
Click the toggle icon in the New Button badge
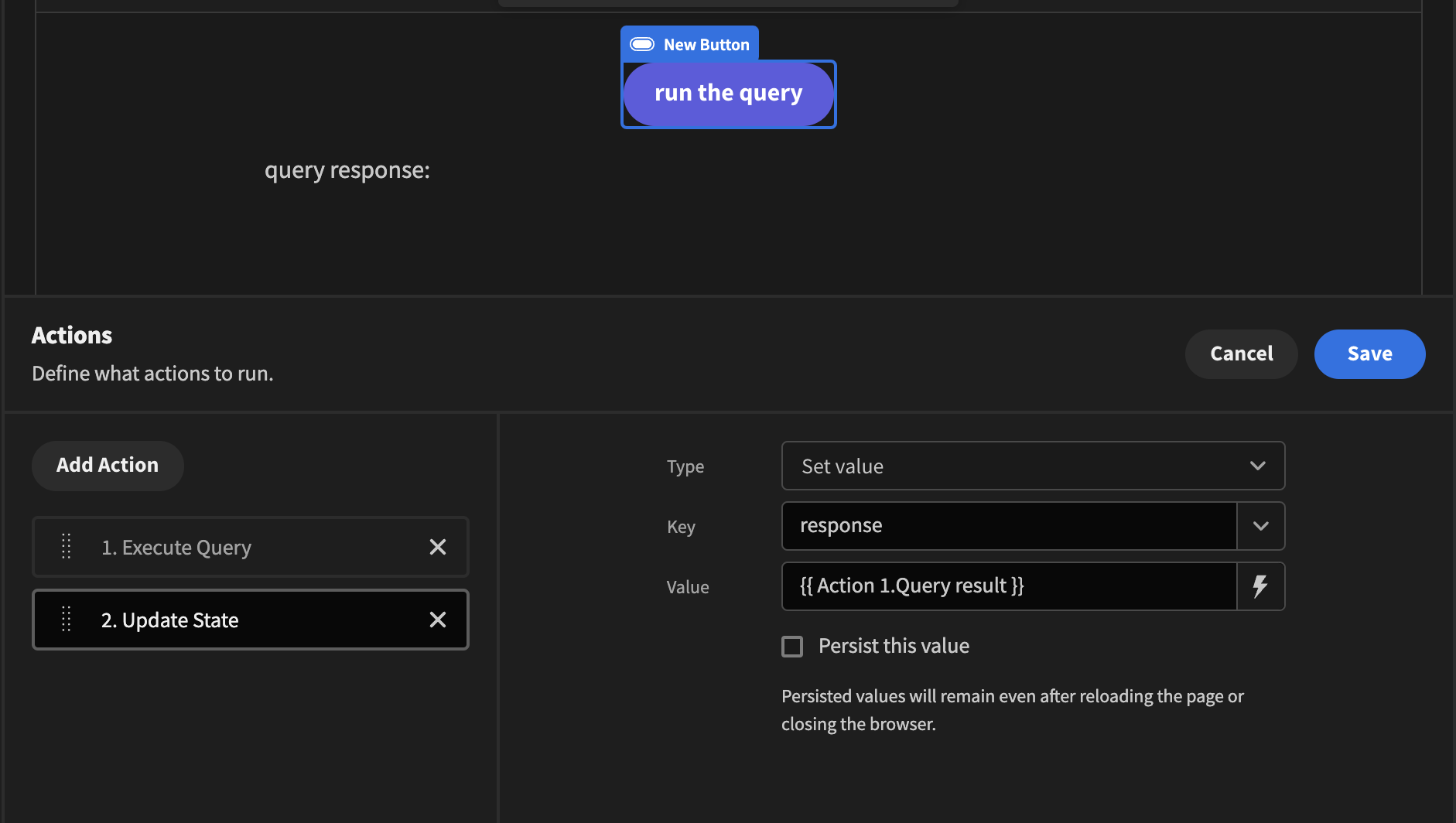point(643,44)
